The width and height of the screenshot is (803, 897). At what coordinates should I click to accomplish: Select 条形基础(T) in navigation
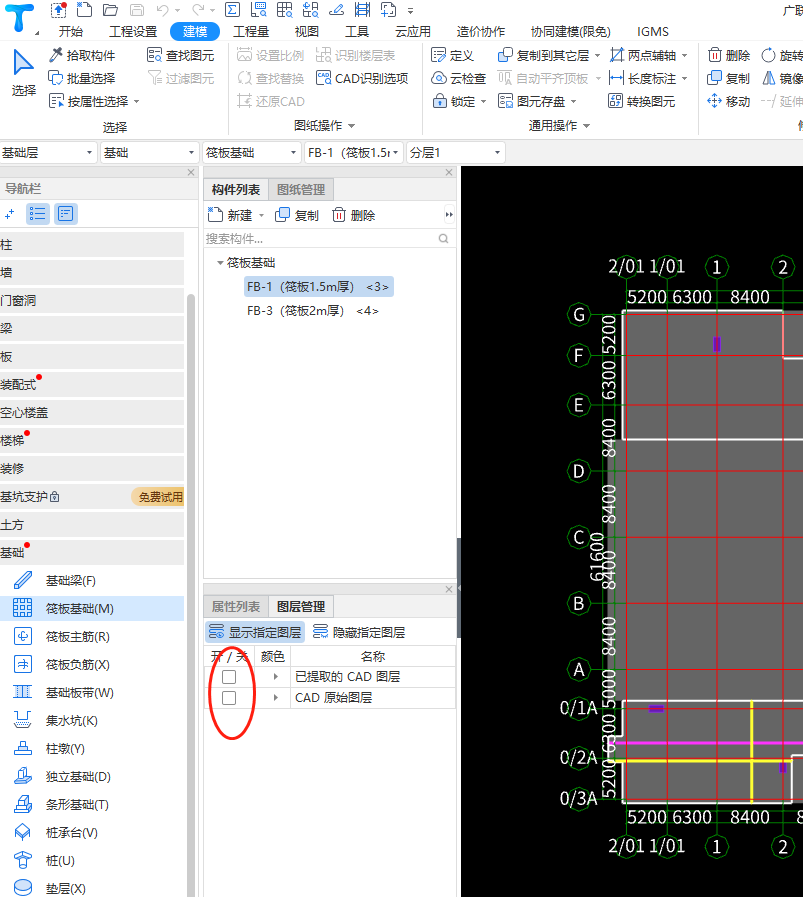pos(92,805)
